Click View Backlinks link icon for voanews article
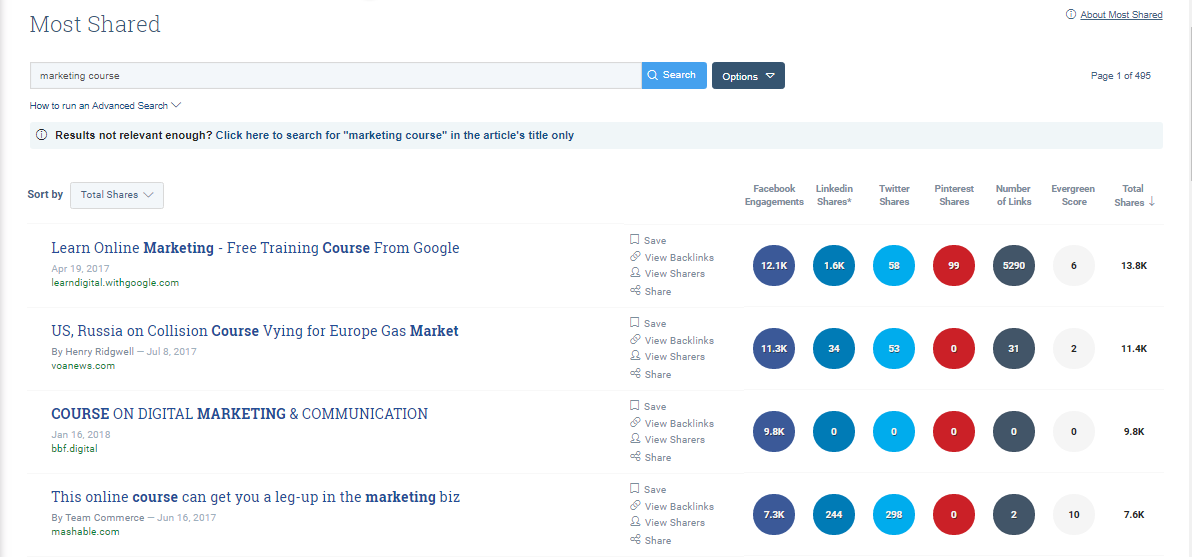This screenshot has height=557, width=1192. [x=635, y=340]
